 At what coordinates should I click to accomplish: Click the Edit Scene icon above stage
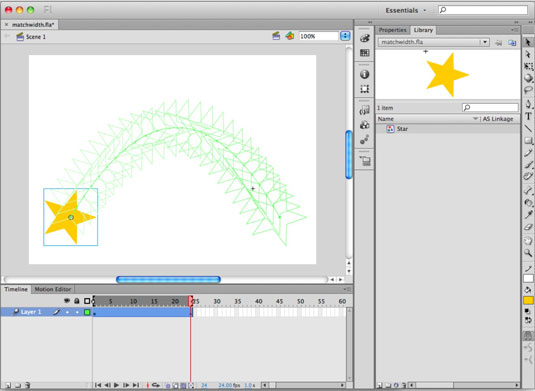pyautogui.click(x=276, y=36)
